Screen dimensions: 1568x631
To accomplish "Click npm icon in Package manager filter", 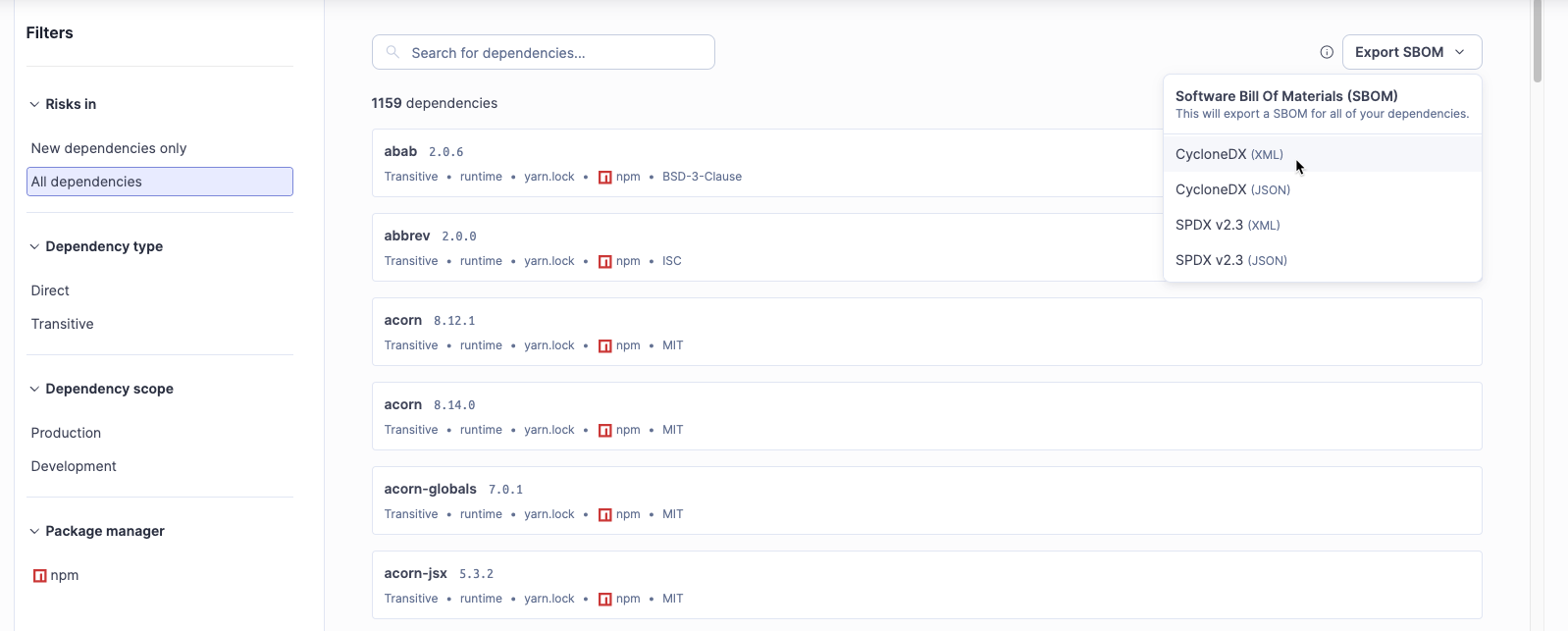I will [x=39, y=576].
